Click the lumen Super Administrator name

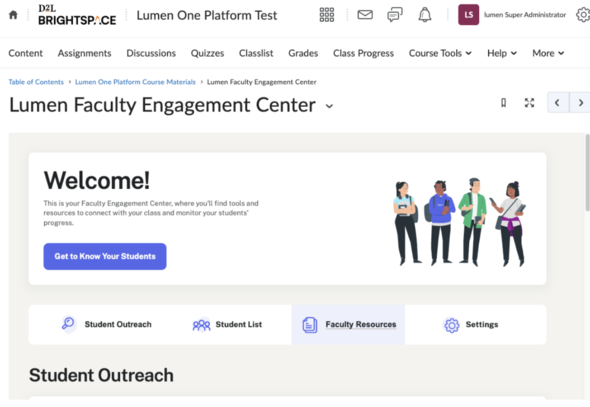(x=525, y=15)
